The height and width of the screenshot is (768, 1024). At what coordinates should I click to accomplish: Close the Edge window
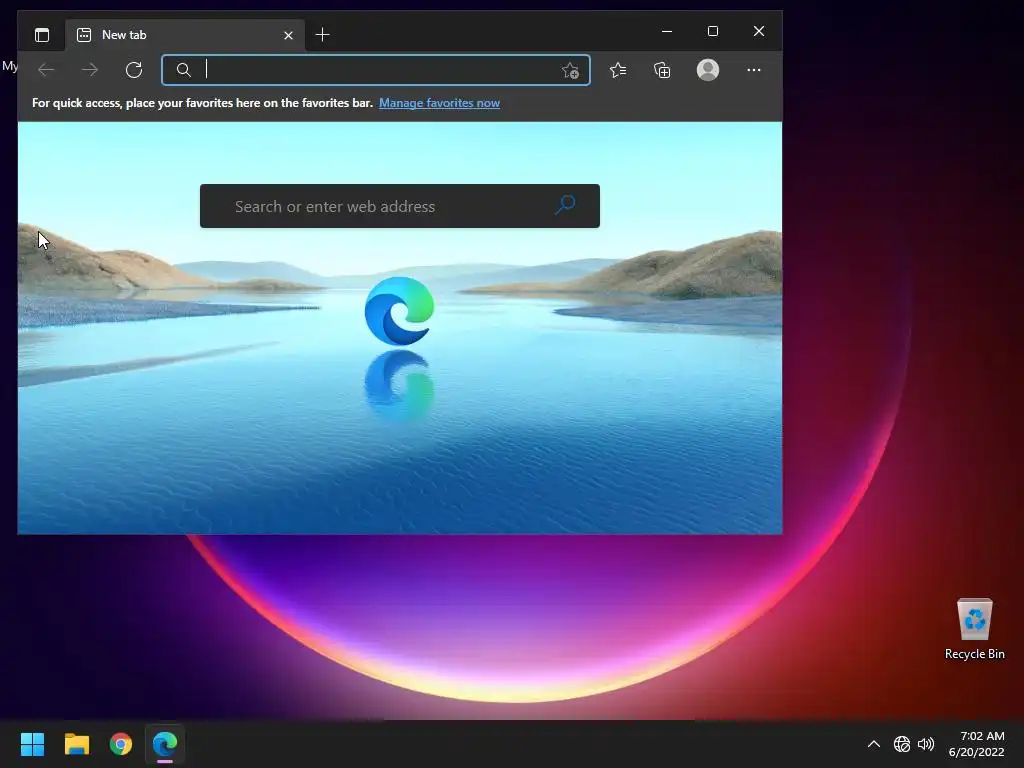click(759, 31)
